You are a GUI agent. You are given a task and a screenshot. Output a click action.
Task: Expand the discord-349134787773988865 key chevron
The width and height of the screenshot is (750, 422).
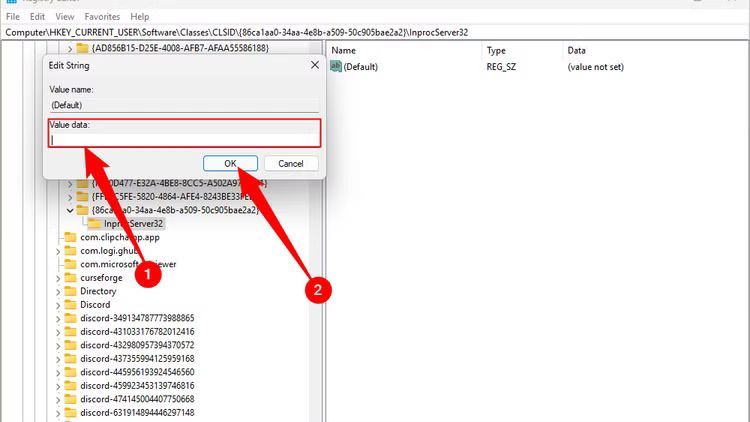[x=58, y=318]
